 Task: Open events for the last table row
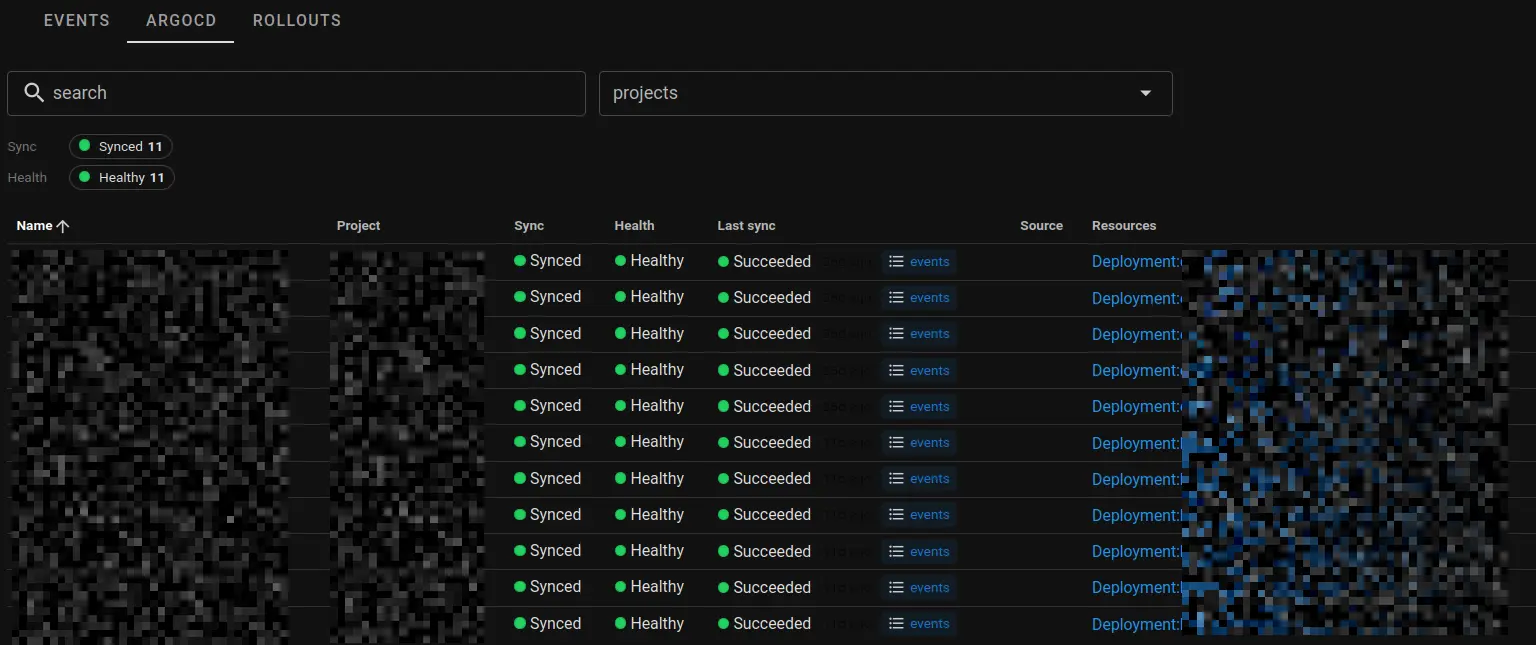[919, 624]
